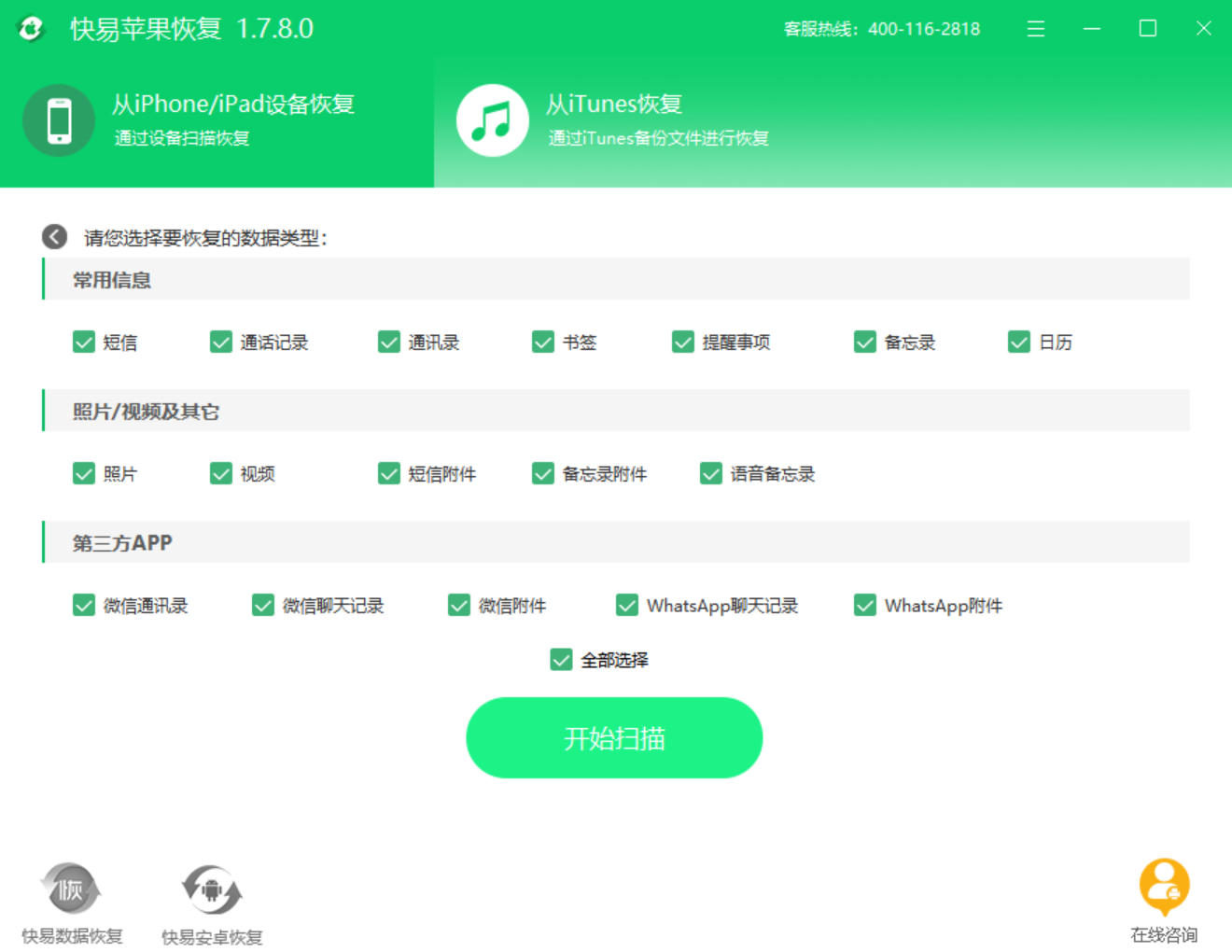Image resolution: width=1232 pixels, height=952 pixels.
Task: Uncheck the 语音备忘录 checkbox
Action: click(x=710, y=473)
